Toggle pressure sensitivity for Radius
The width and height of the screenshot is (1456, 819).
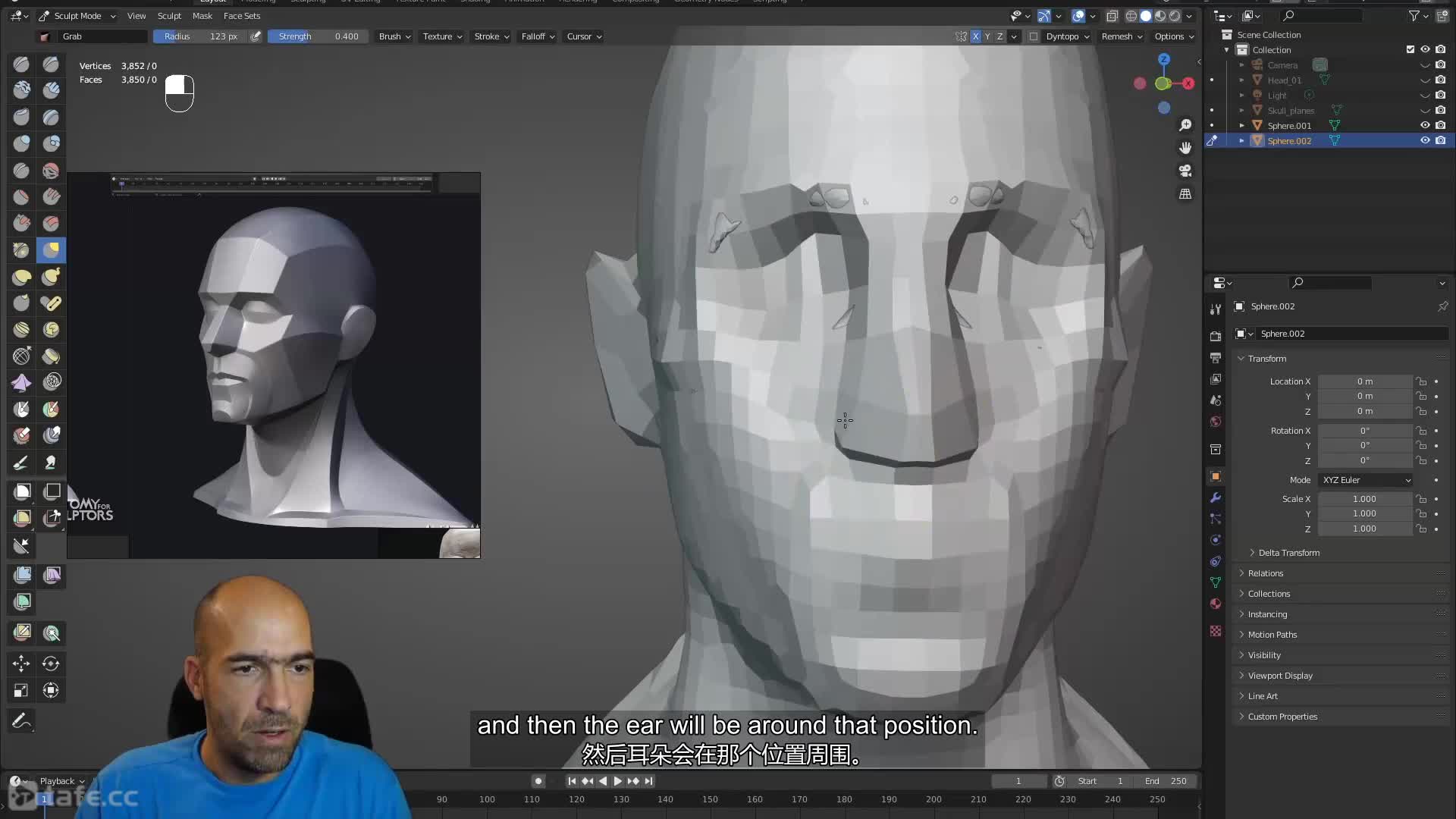click(x=256, y=36)
